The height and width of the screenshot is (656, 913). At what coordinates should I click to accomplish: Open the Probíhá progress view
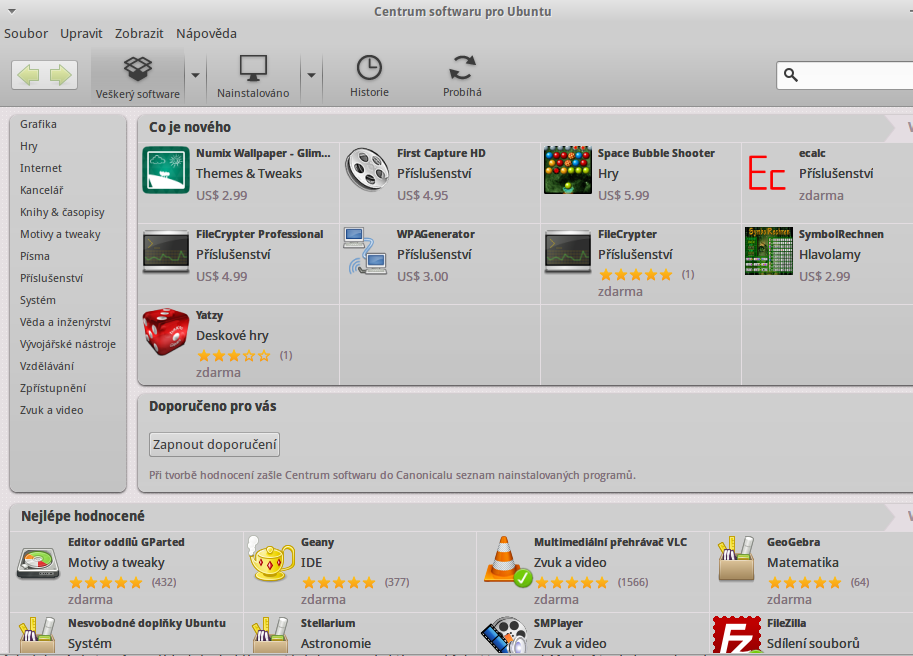[x=462, y=77]
